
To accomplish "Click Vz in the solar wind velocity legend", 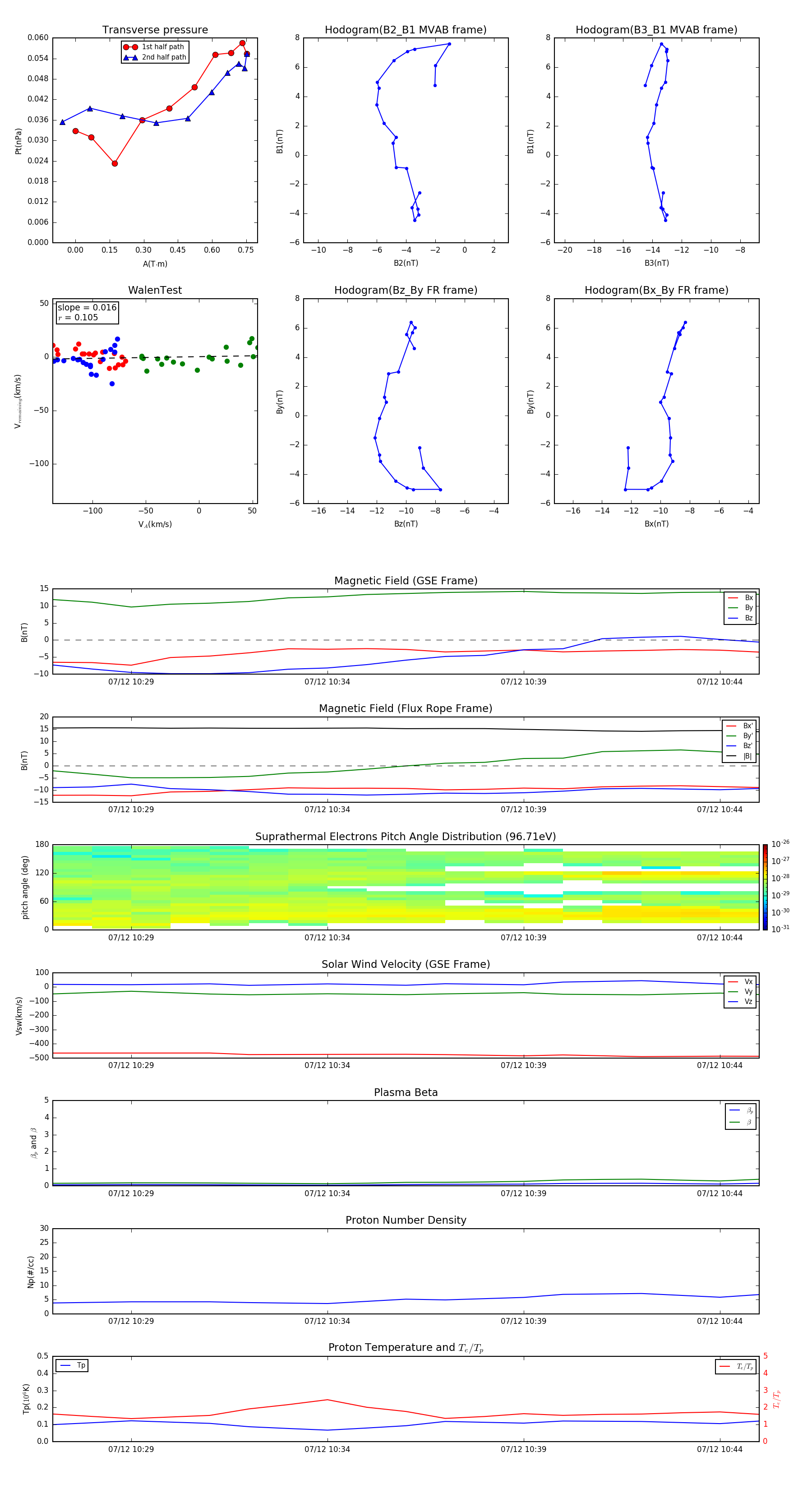I will point(740,1002).
